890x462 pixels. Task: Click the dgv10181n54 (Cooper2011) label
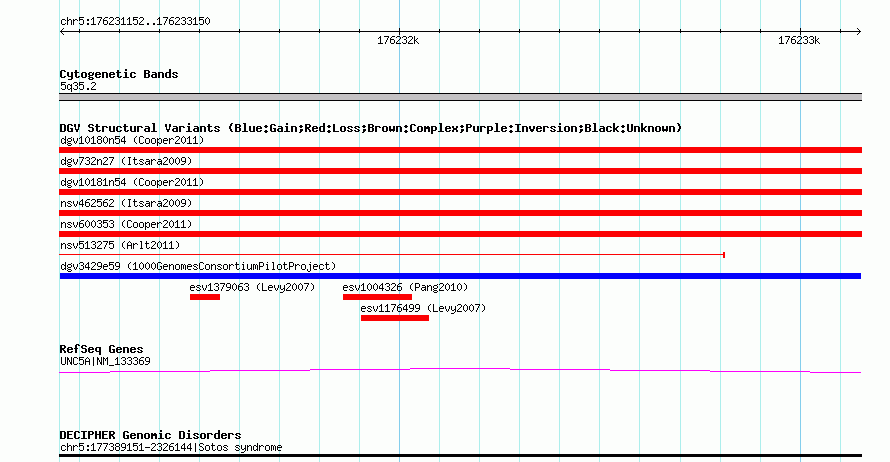coord(132,182)
